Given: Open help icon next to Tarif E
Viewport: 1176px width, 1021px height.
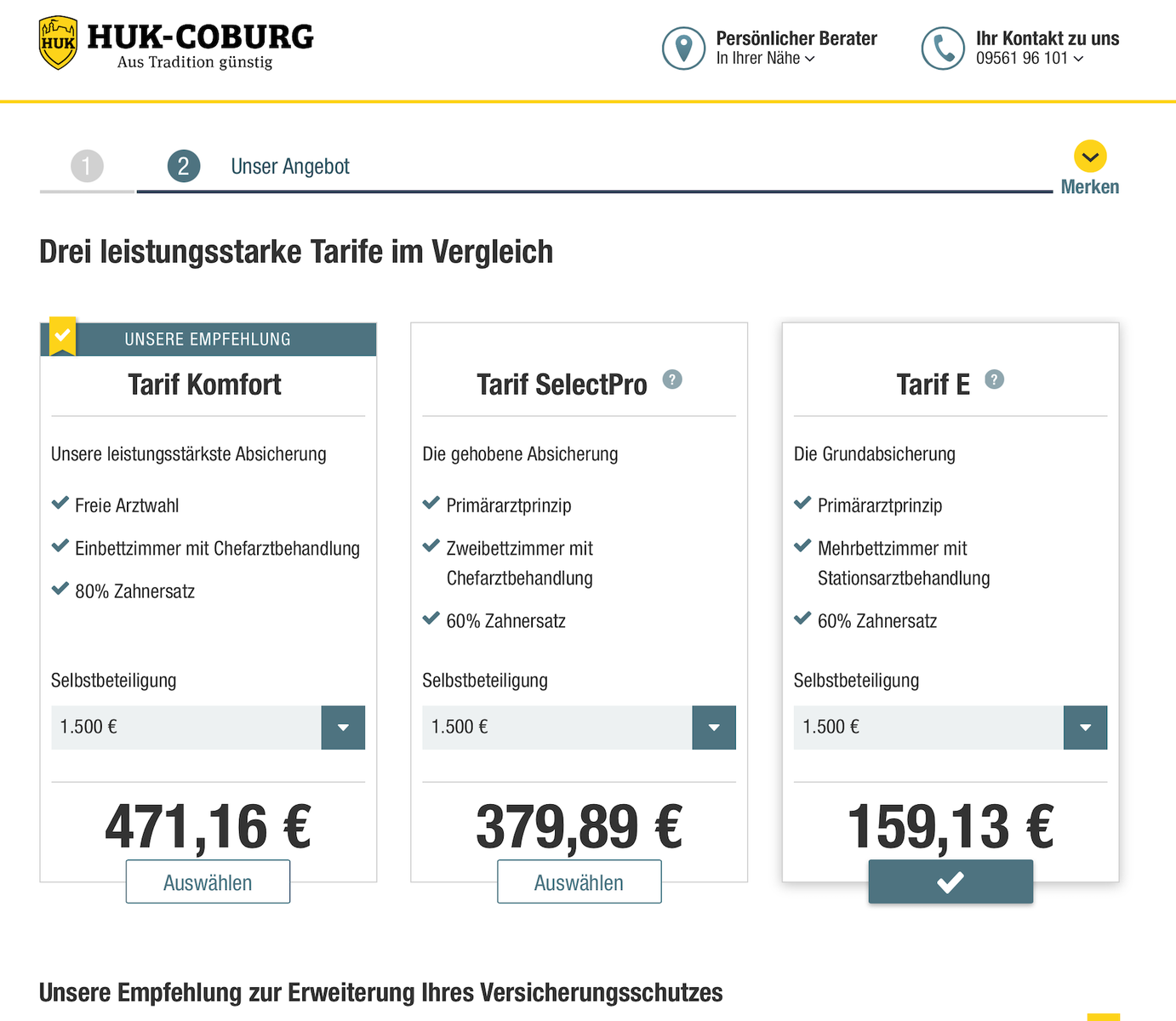Looking at the screenshot, I should (994, 379).
